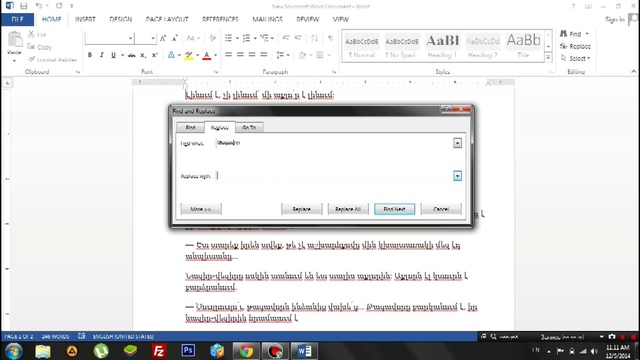The height and width of the screenshot is (360, 640).
Task: Open Replace with history dropdown
Action: 457,176
